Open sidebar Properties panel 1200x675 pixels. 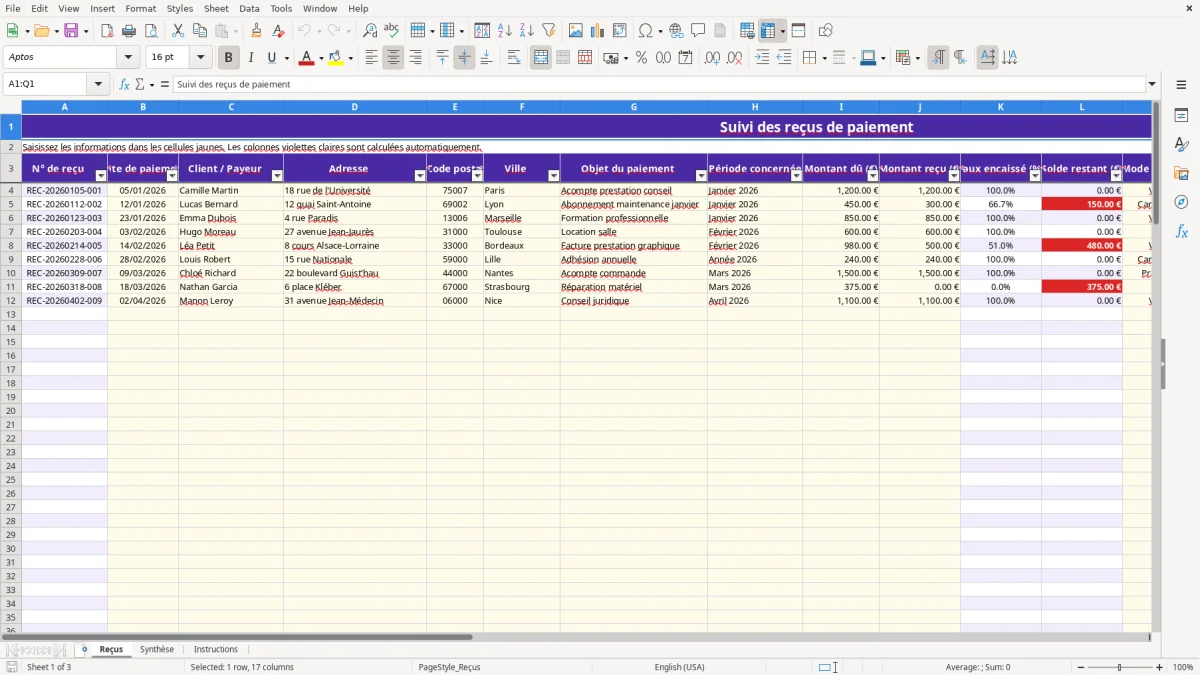tap(1181, 116)
